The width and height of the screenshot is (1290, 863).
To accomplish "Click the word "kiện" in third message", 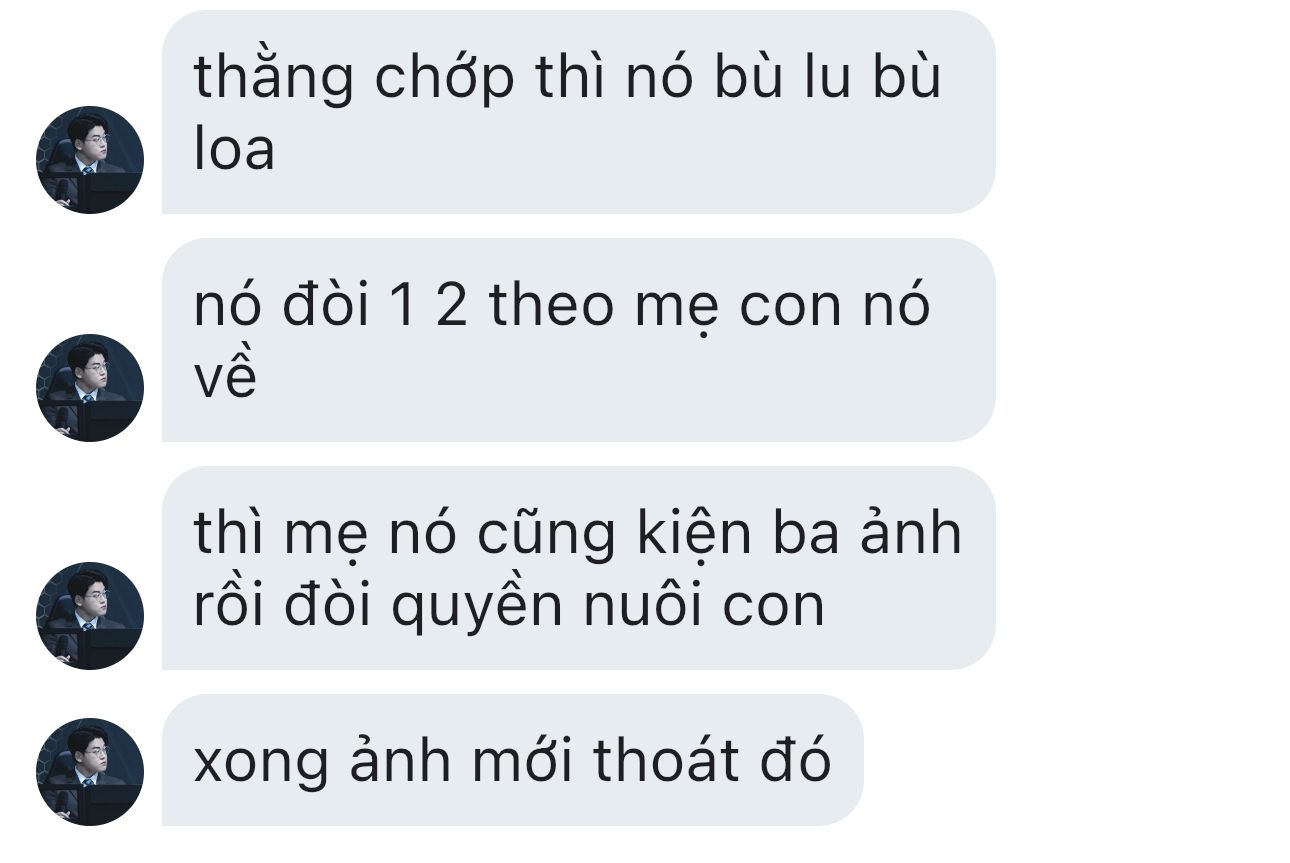I will 698,532.
